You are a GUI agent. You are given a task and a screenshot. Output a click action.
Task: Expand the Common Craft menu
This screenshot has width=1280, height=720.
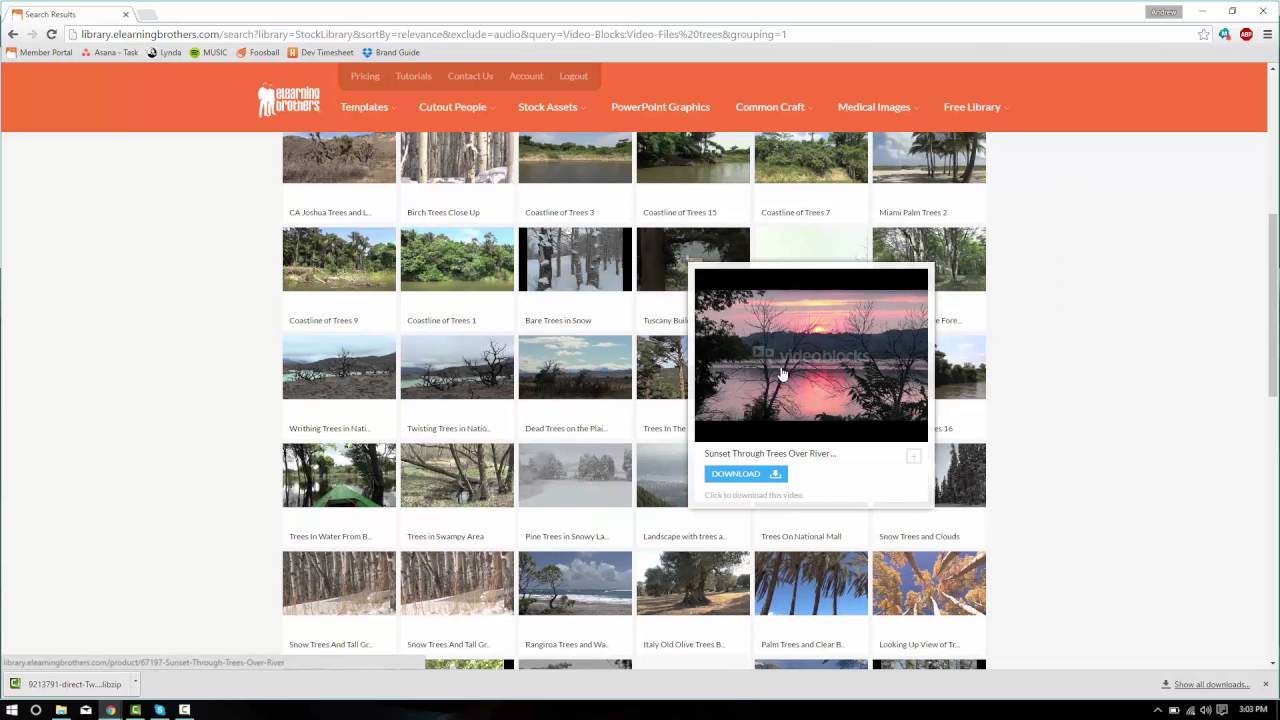tap(774, 107)
